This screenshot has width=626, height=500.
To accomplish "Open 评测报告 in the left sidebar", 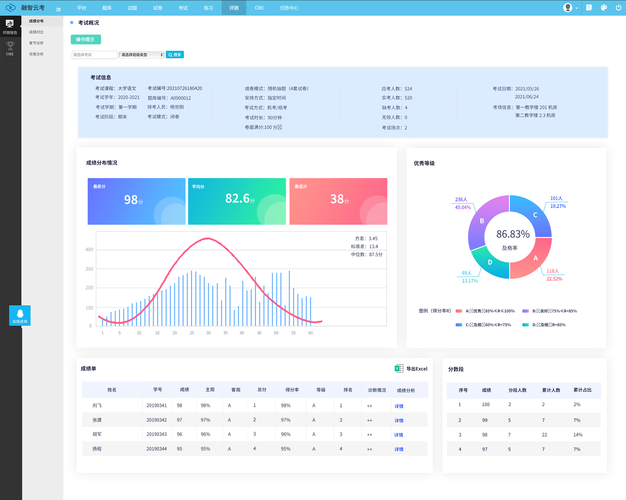I will (10, 26).
